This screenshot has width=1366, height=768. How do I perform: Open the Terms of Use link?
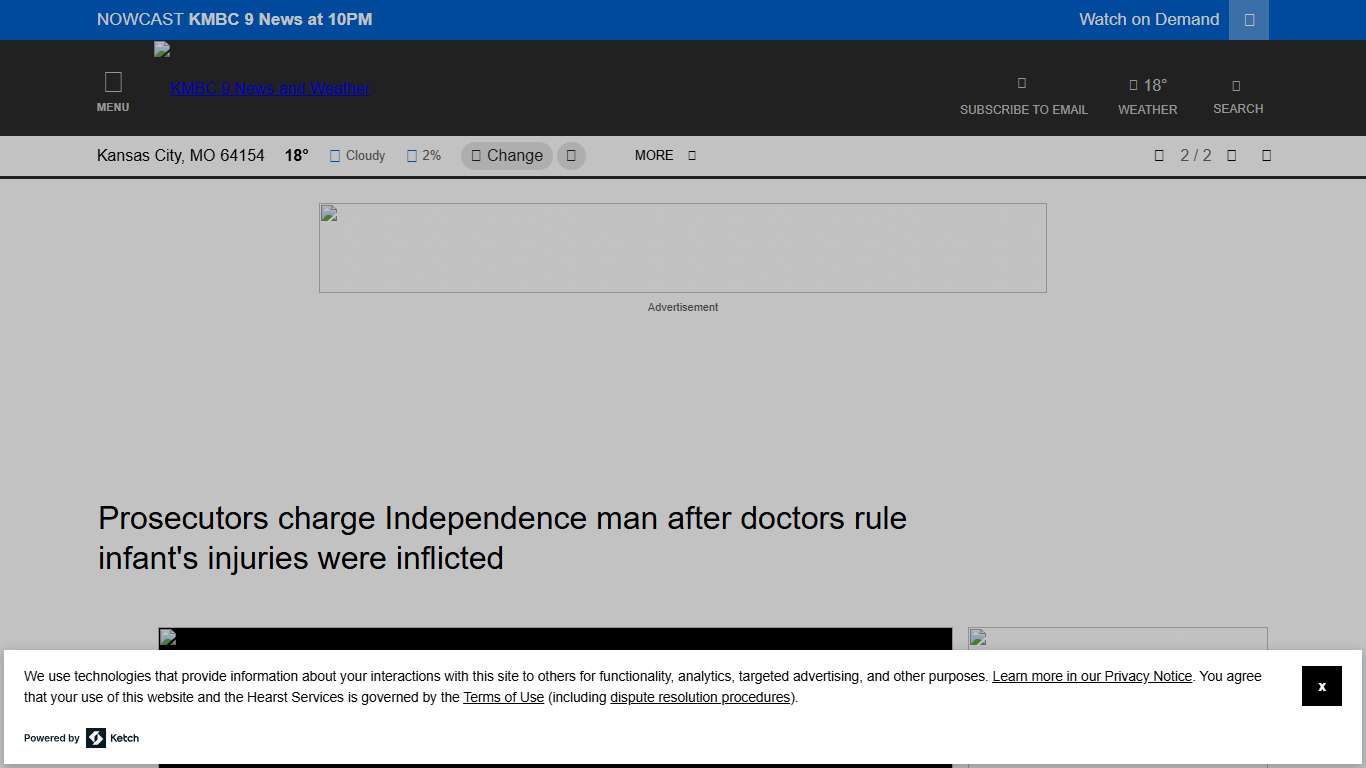(x=503, y=698)
